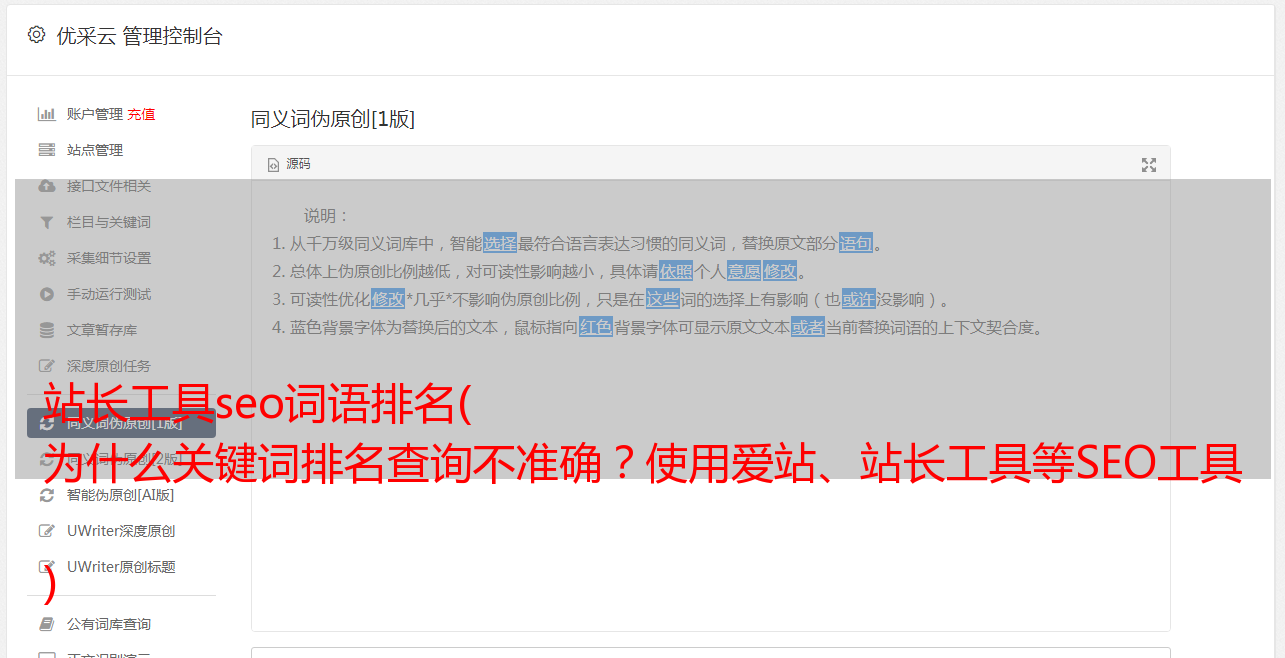Click the 文章暂存库 database icon
Screen dimensions: 1285x658
(46, 330)
